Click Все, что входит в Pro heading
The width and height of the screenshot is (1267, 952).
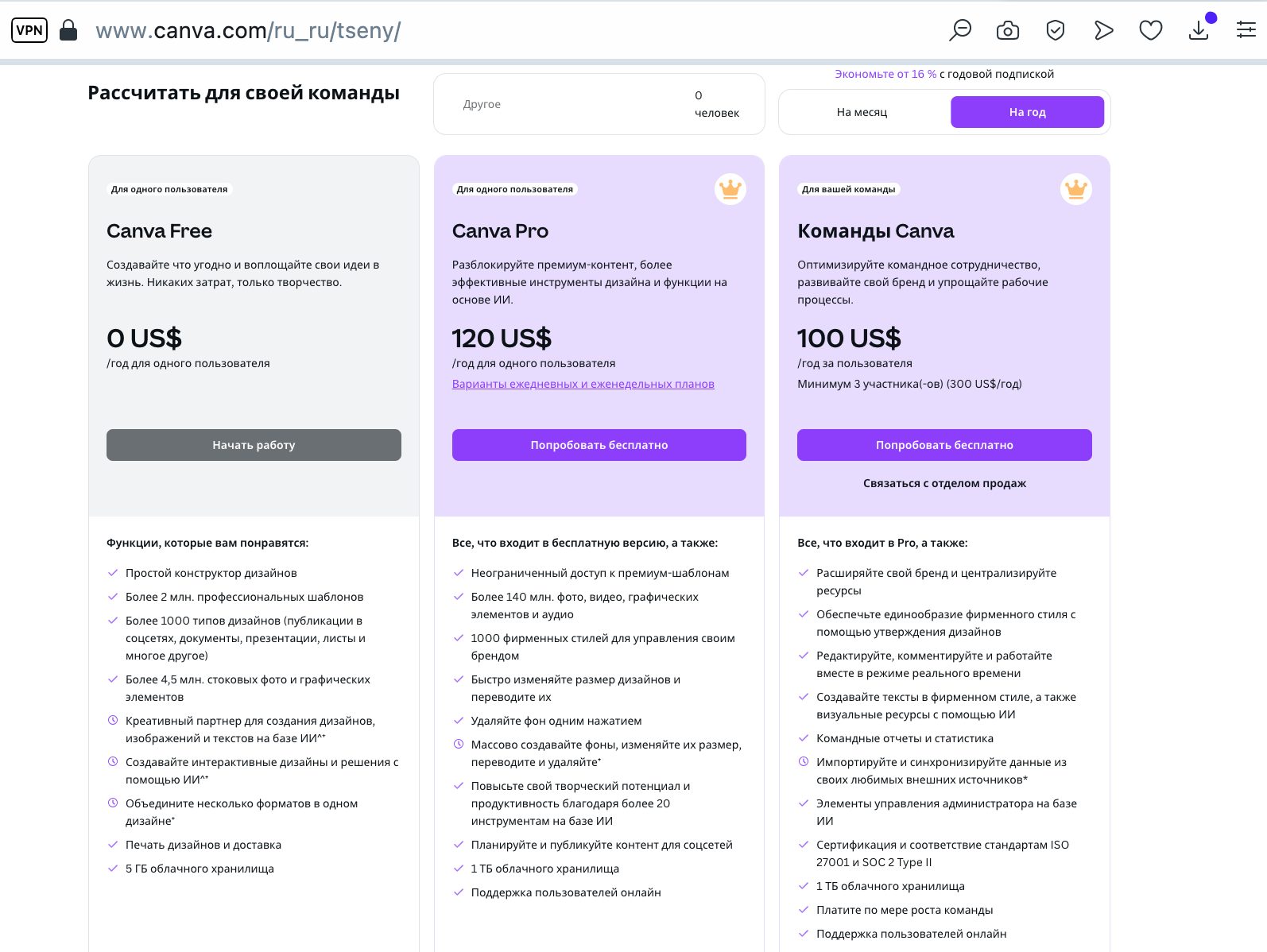click(882, 543)
